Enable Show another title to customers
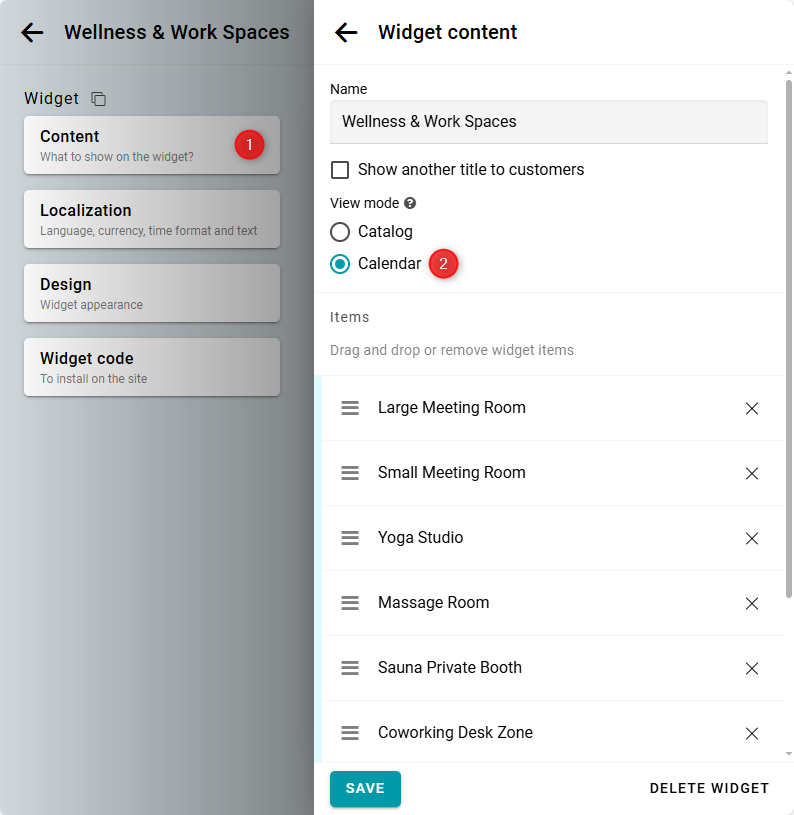794x815 pixels. click(340, 170)
